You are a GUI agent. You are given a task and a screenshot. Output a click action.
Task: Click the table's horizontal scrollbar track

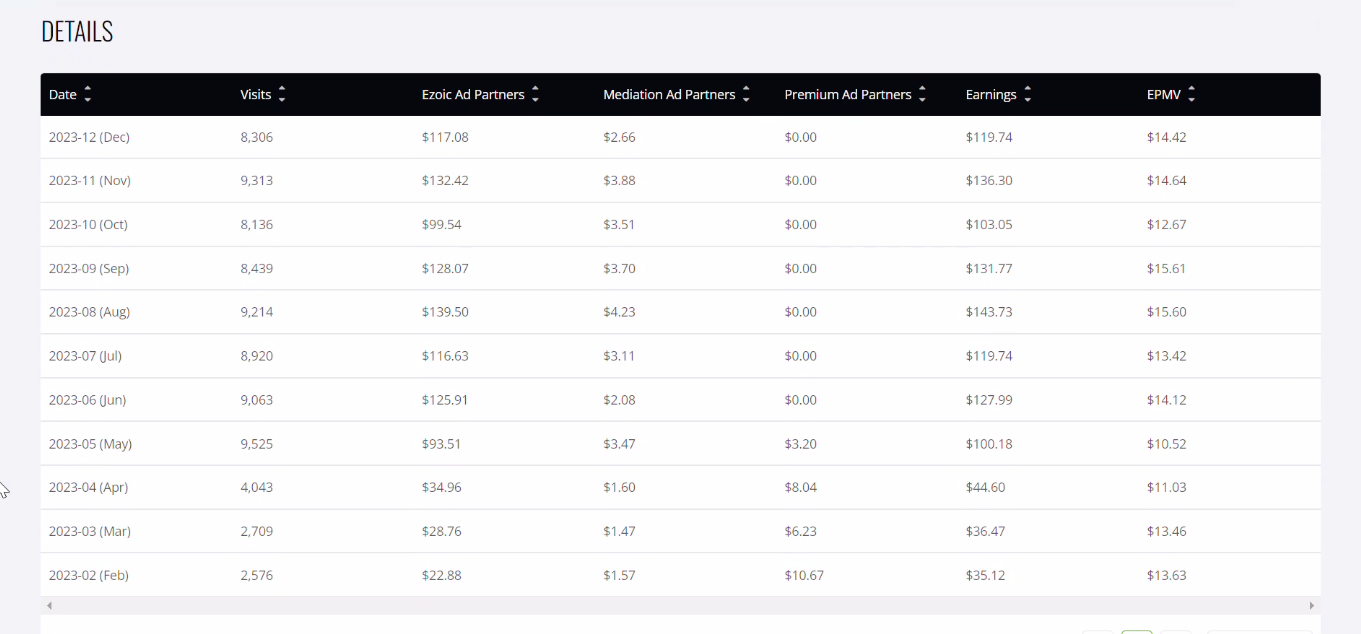pyautogui.click(x=680, y=605)
